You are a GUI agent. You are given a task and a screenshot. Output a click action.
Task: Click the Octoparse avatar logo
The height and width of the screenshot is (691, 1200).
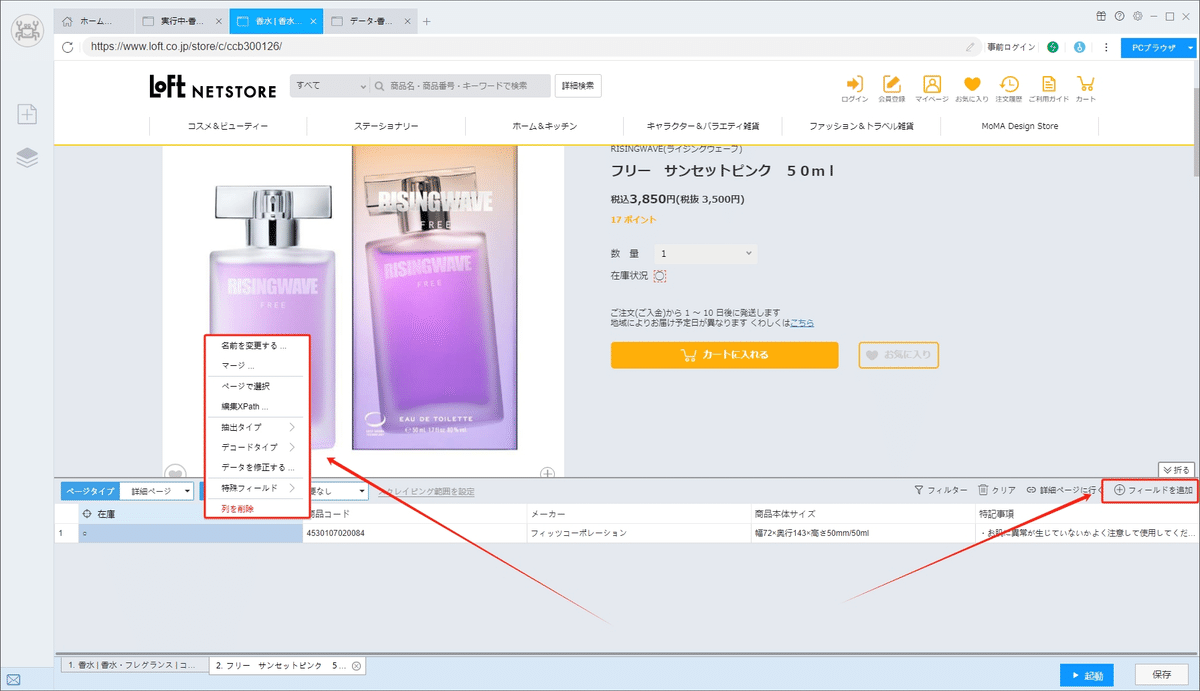point(27,30)
